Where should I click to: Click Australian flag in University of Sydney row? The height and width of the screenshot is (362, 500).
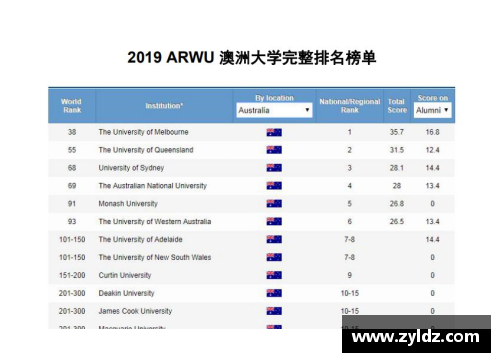(274, 168)
